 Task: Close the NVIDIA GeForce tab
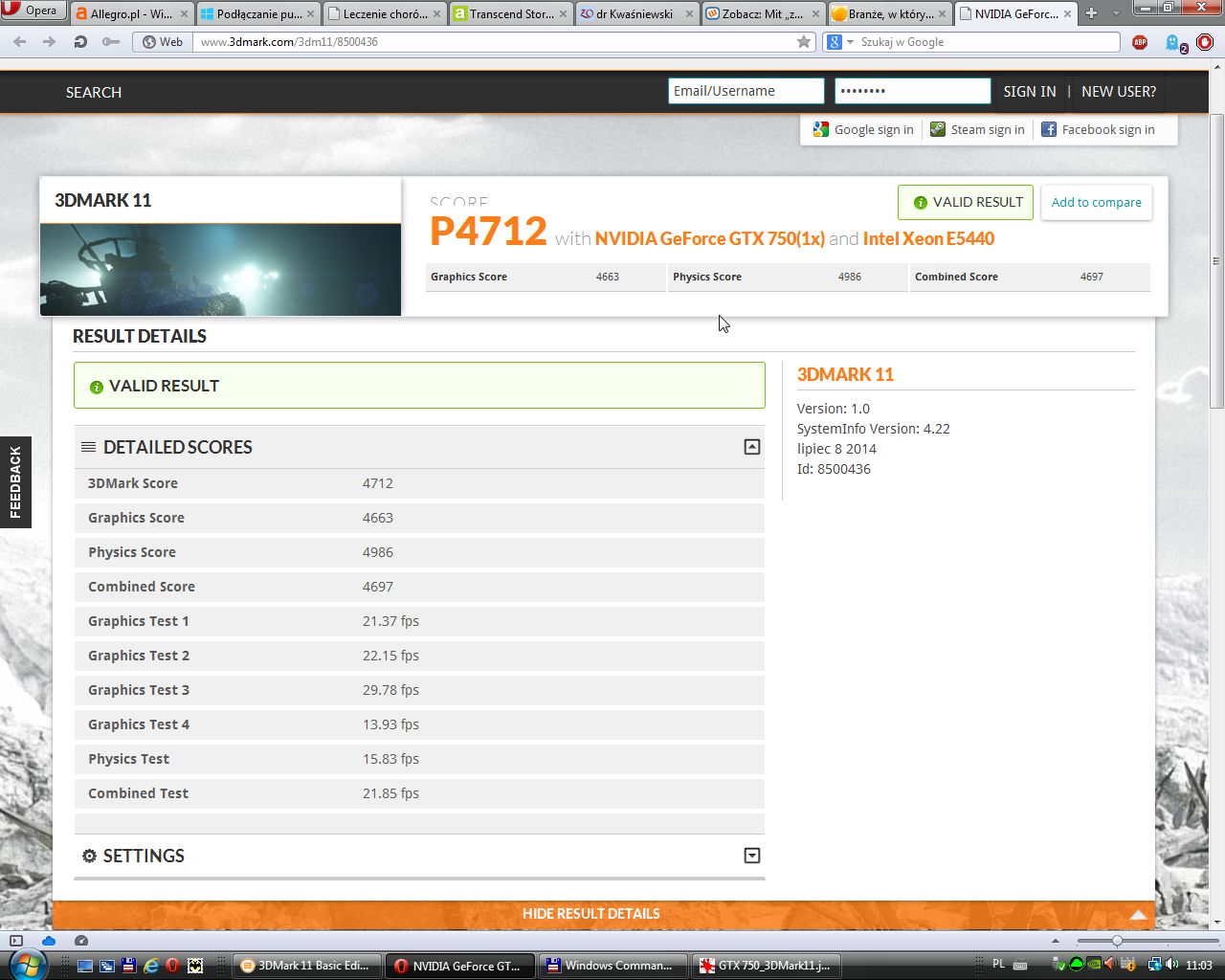(x=1067, y=14)
